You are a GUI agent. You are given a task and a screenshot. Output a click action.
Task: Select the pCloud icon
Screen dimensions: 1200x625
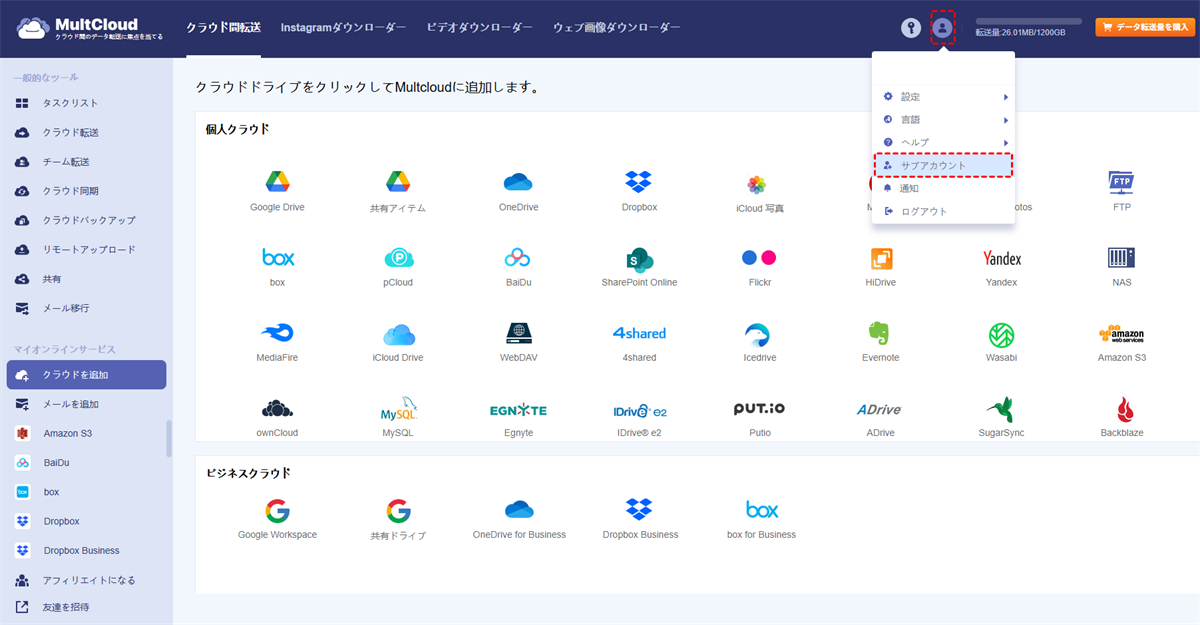click(398, 258)
